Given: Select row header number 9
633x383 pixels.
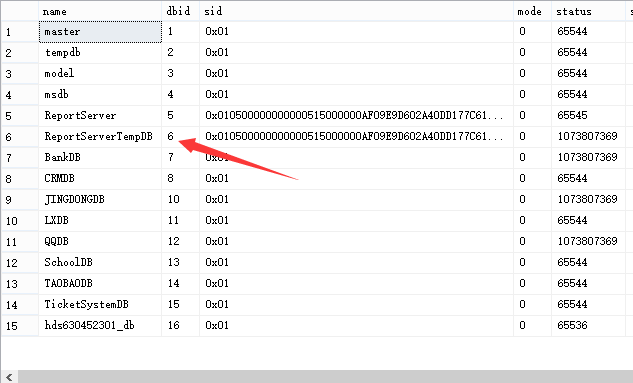Looking at the screenshot, I should tap(20, 199).
